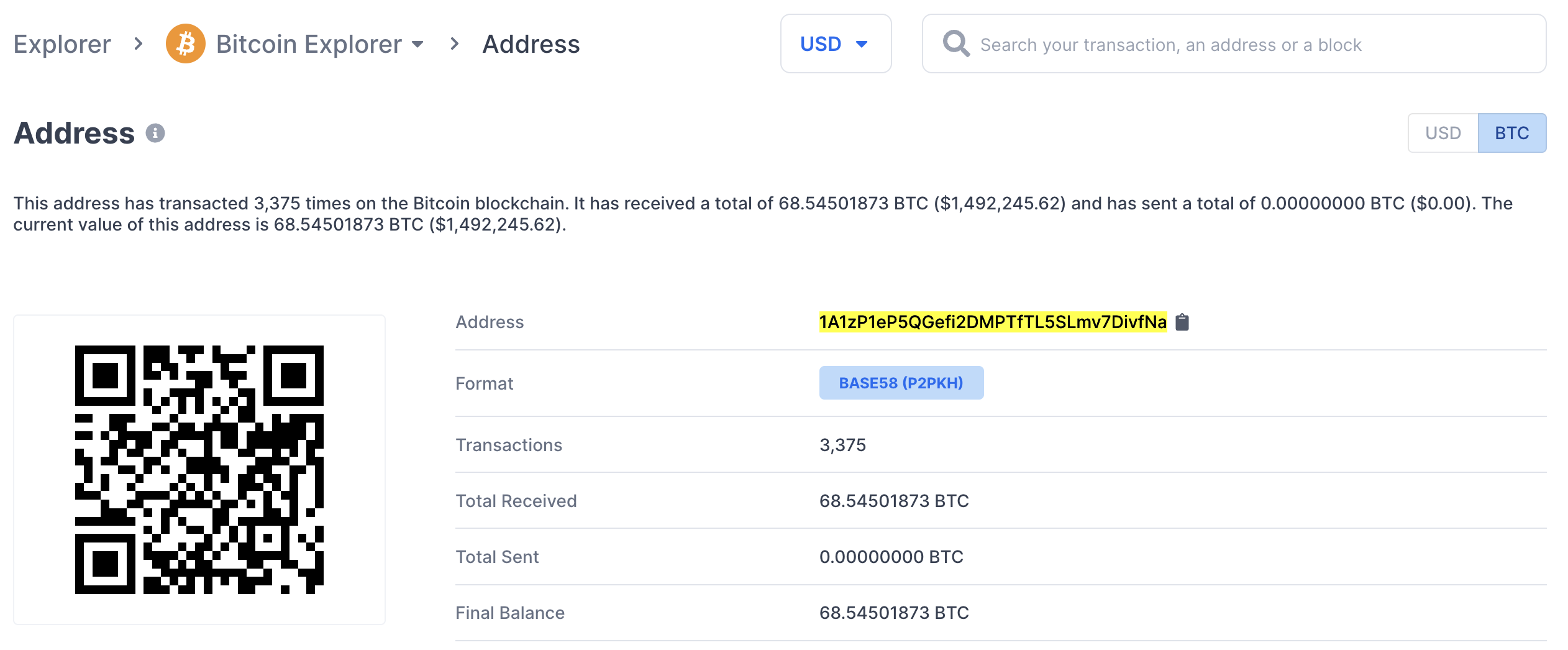This screenshot has width=1568, height=650.
Task: Toggle currency view to USD in the switcher
Action: click(x=1443, y=132)
